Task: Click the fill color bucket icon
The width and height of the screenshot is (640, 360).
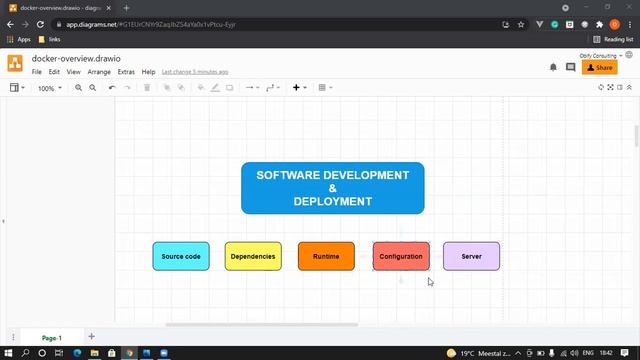Action: point(200,88)
